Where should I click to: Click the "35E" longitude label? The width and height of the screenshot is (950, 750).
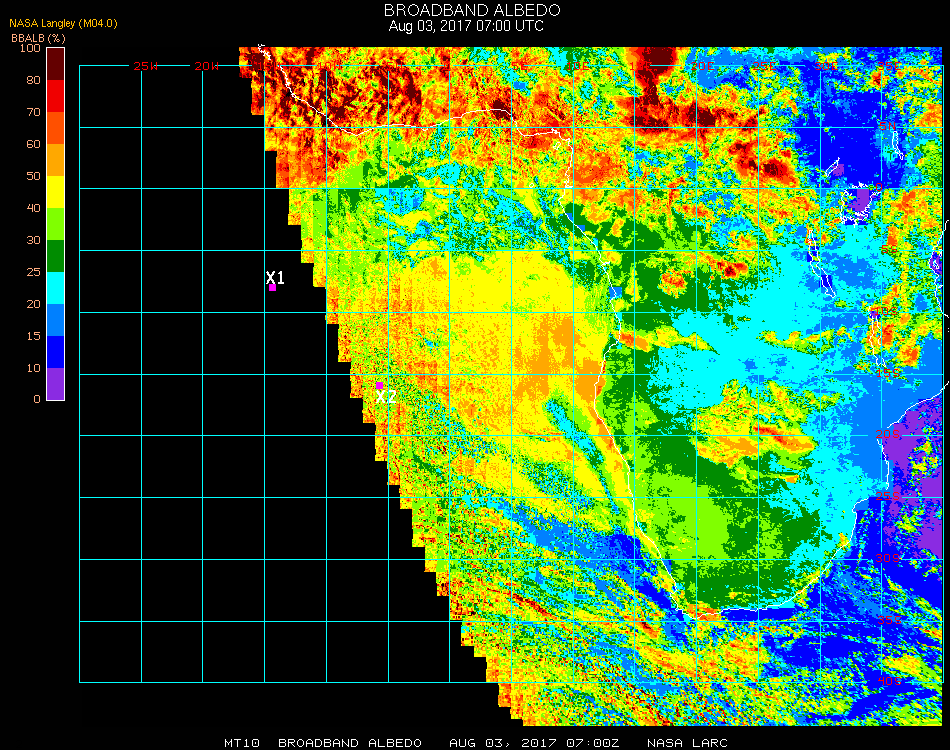pyautogui.click(x=888, y=67)
